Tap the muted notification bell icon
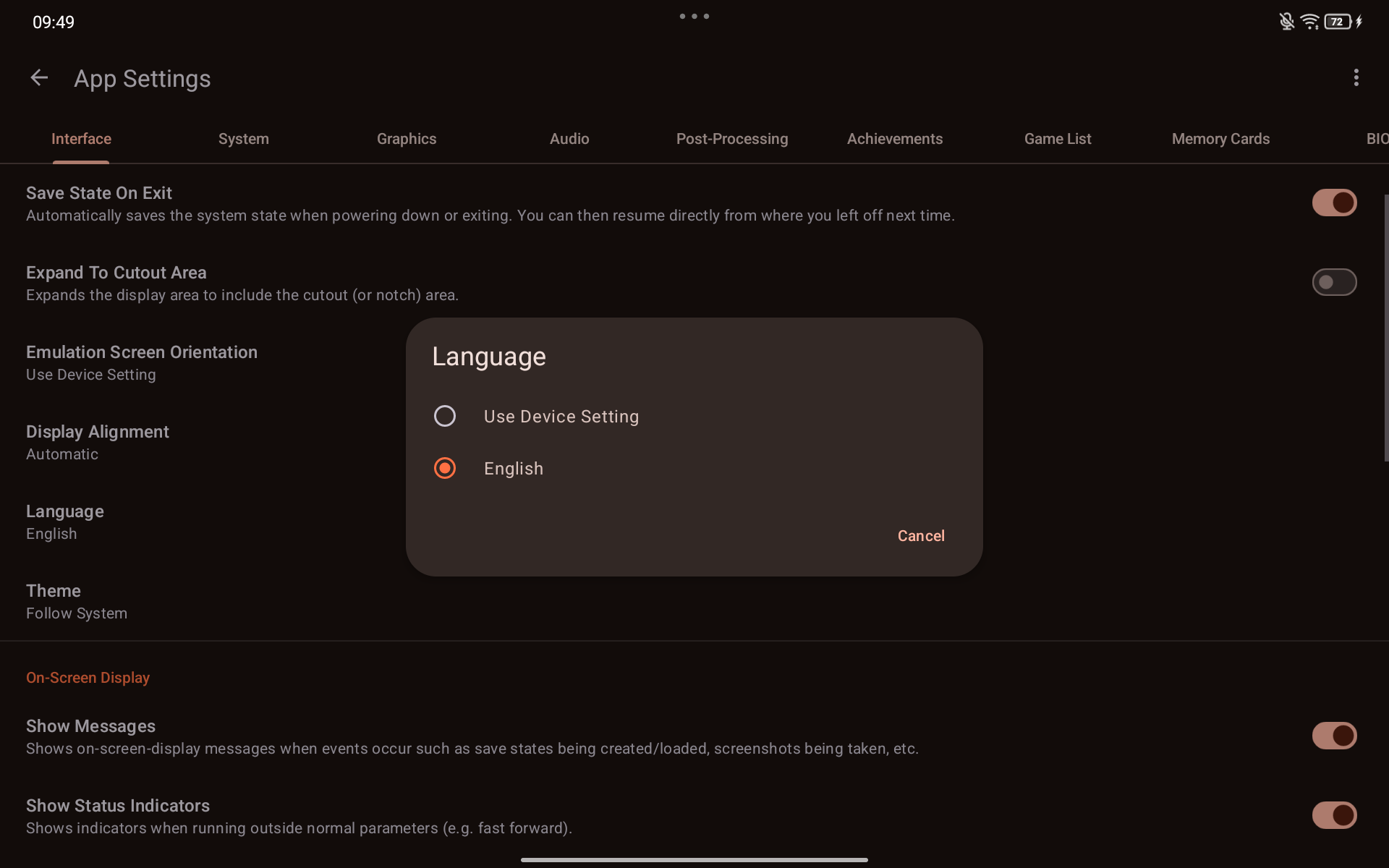This screenshot has height=868, width=1389. [1286, 22]
